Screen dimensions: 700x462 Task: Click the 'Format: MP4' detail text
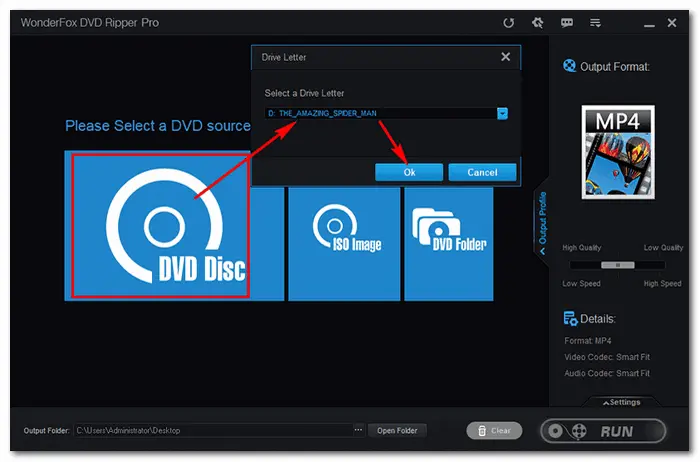pyautogui.click(x=588, y=341)
